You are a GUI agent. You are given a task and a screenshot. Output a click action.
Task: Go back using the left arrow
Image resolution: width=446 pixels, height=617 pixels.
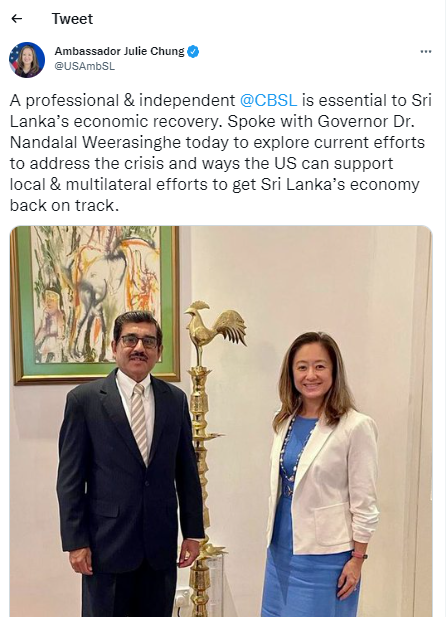17,18
